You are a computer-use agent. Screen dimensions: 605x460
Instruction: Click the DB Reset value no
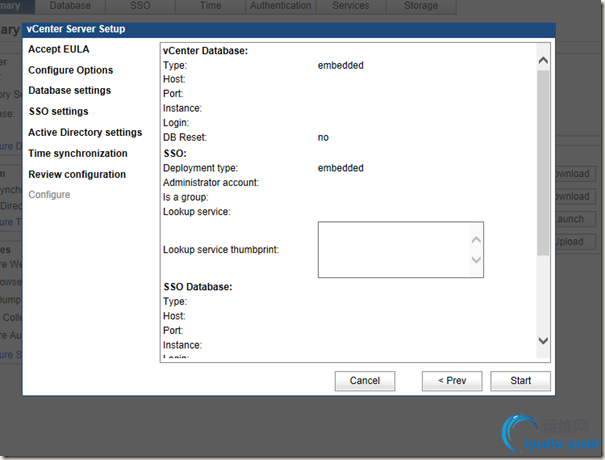coord(323,138)
